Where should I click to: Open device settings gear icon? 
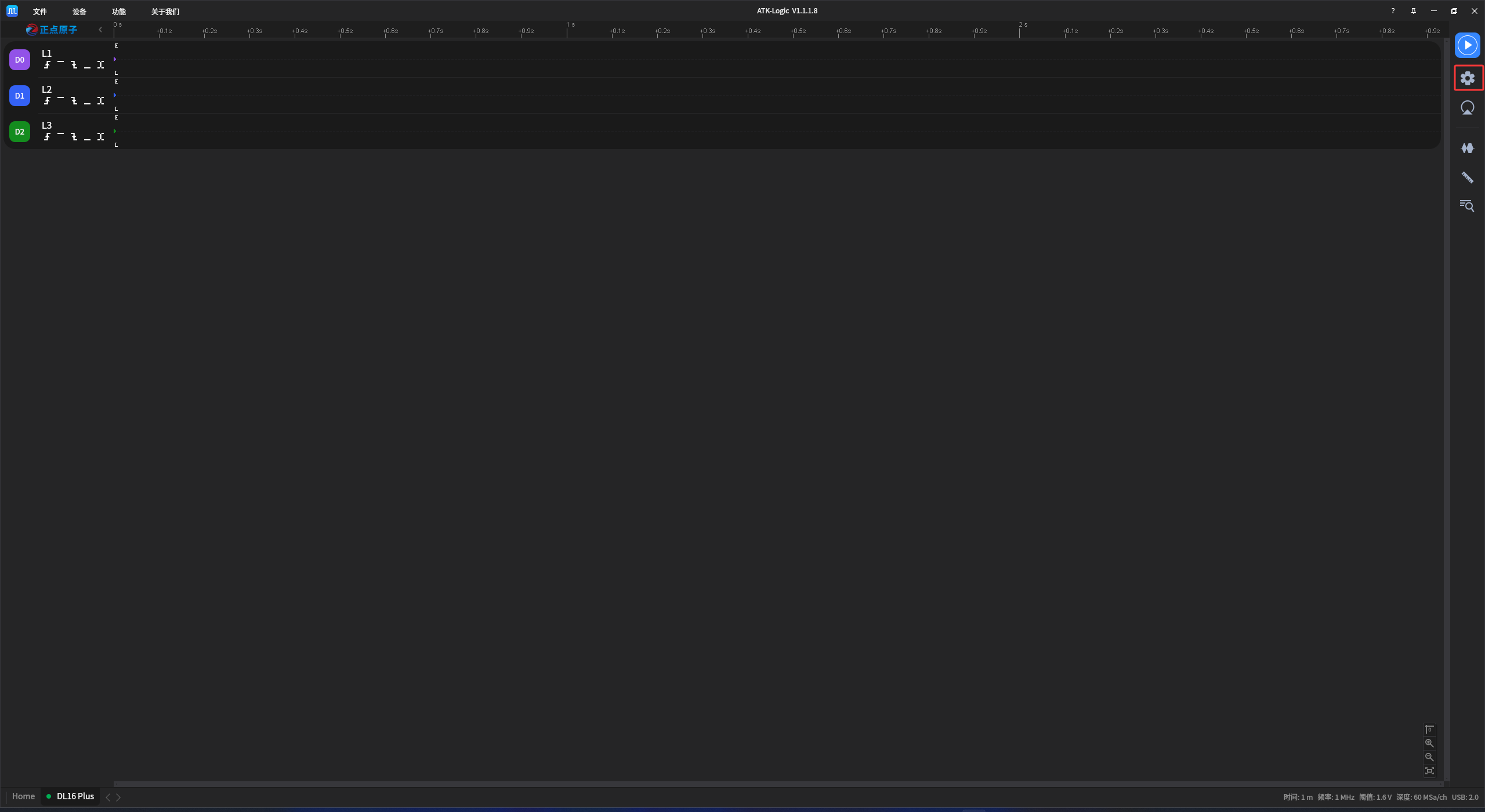[x=1468, y=78]
